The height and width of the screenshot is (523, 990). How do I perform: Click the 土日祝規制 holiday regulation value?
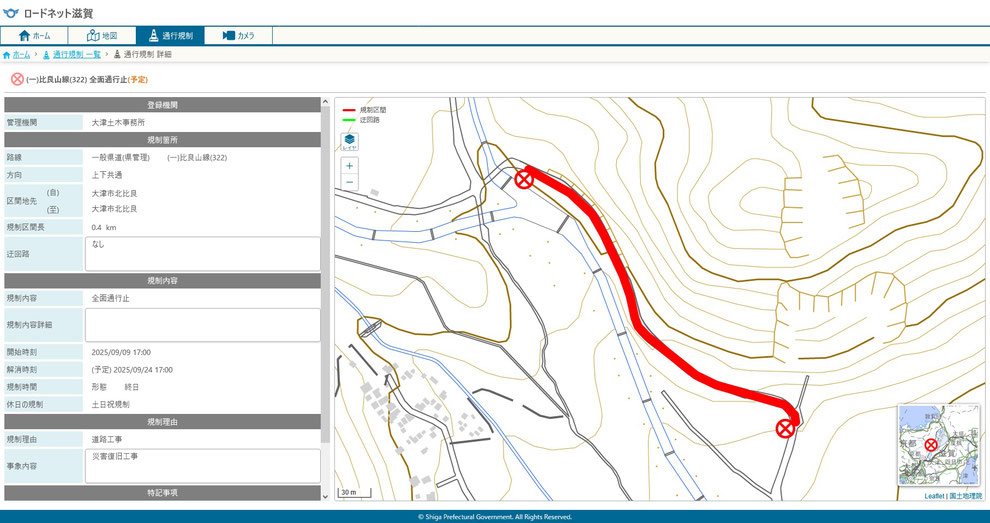coord(110,404)
